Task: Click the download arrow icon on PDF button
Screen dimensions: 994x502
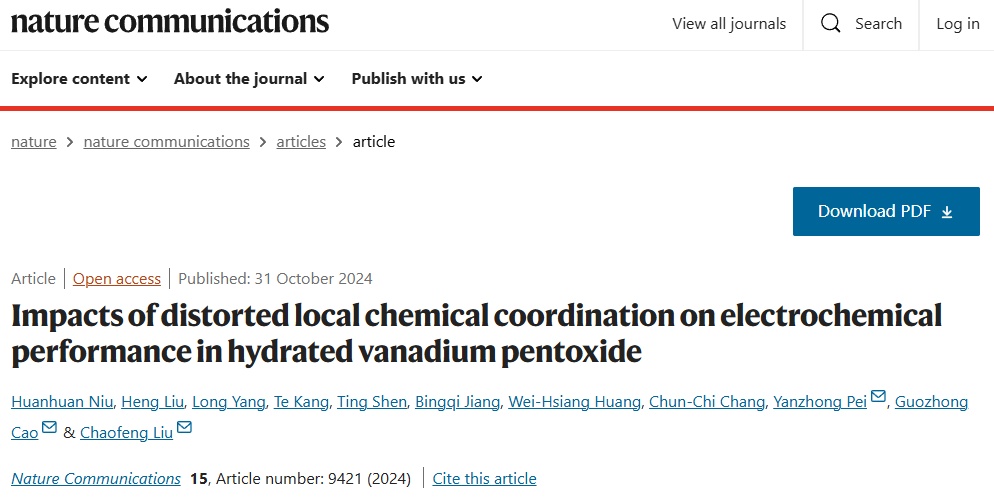Action: [x=947, y=212]
